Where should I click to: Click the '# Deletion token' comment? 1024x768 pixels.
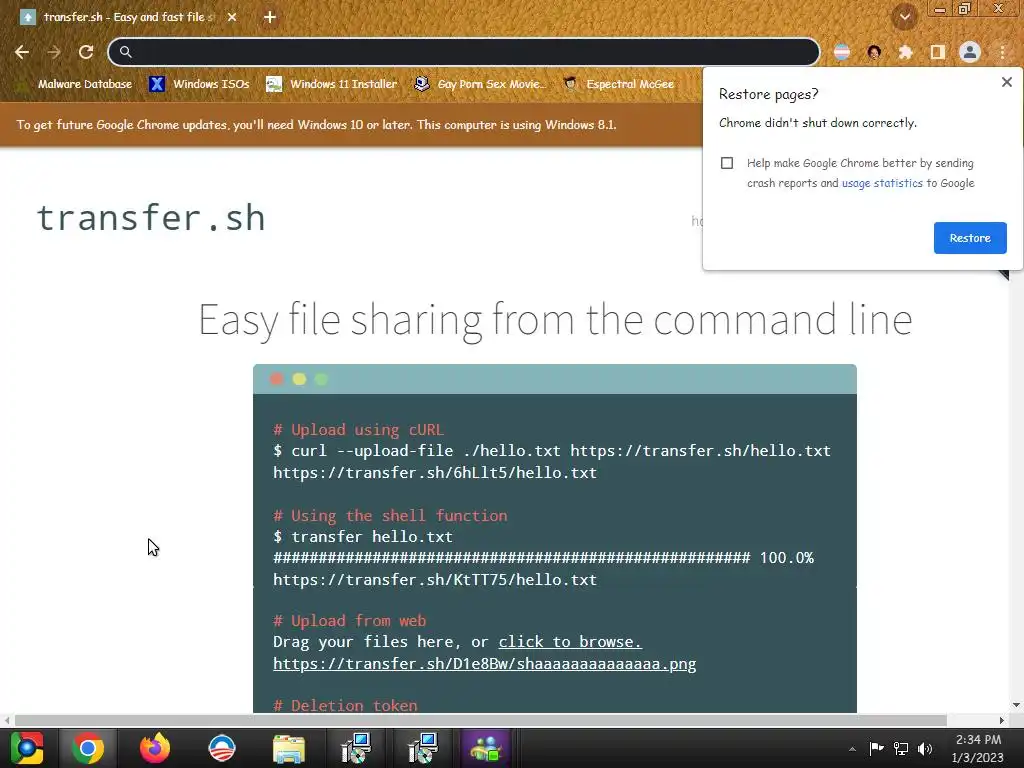(x=345, y=705)
